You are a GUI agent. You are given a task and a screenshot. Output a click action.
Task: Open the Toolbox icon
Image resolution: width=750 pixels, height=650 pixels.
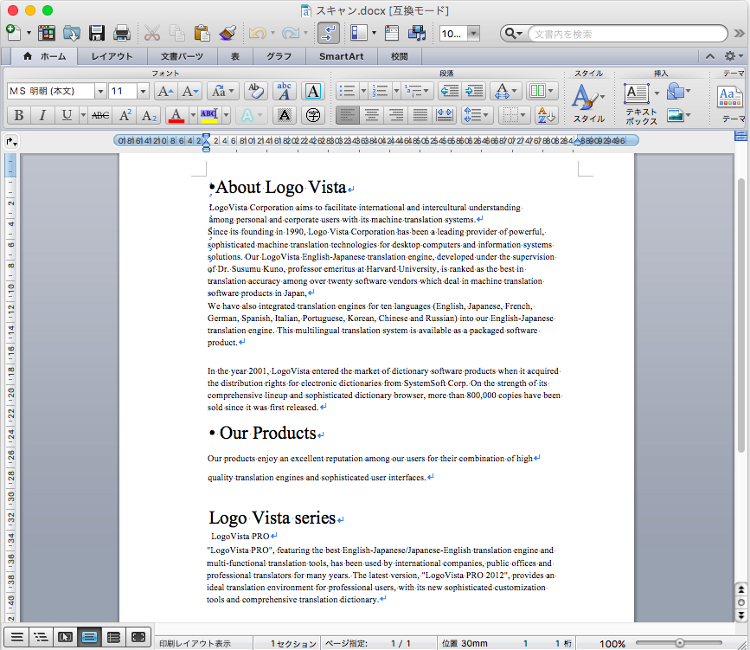coord(392,33)
